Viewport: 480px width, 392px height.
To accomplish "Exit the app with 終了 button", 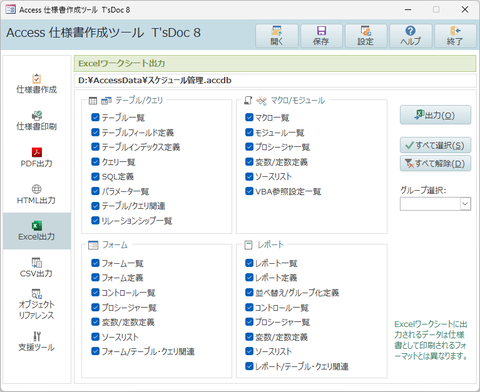I will coord(455,36).
